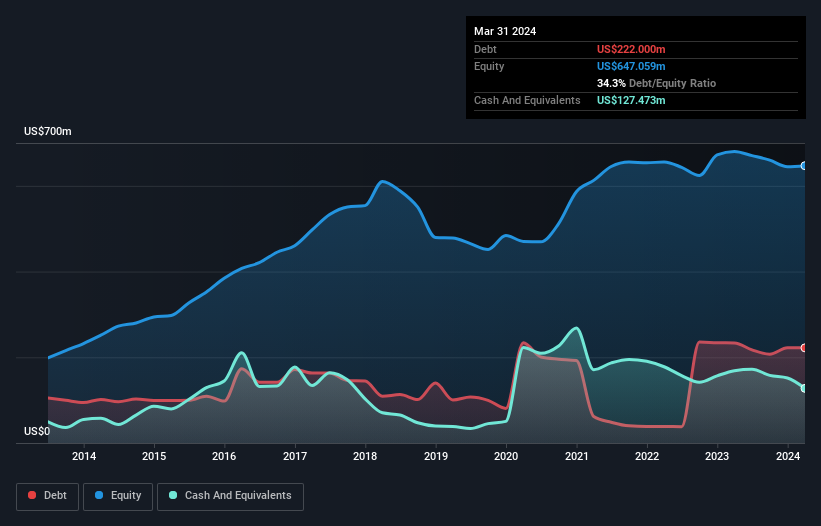Viewport: 821px width, 526px height.
Task: Click the US$647.059m equity value
Action: pyautogui.click(x=631, y=66)
